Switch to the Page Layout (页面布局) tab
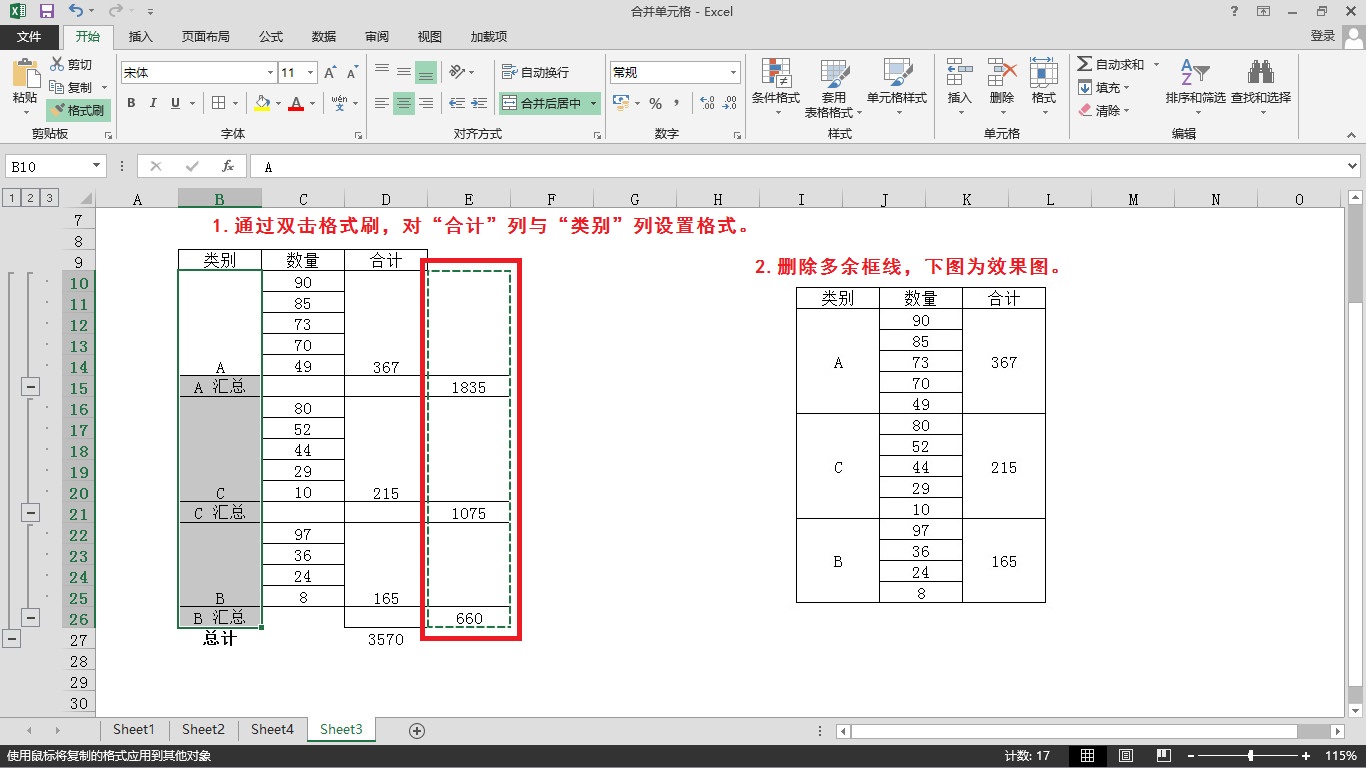1366x768 pixels. coord(205,36)
